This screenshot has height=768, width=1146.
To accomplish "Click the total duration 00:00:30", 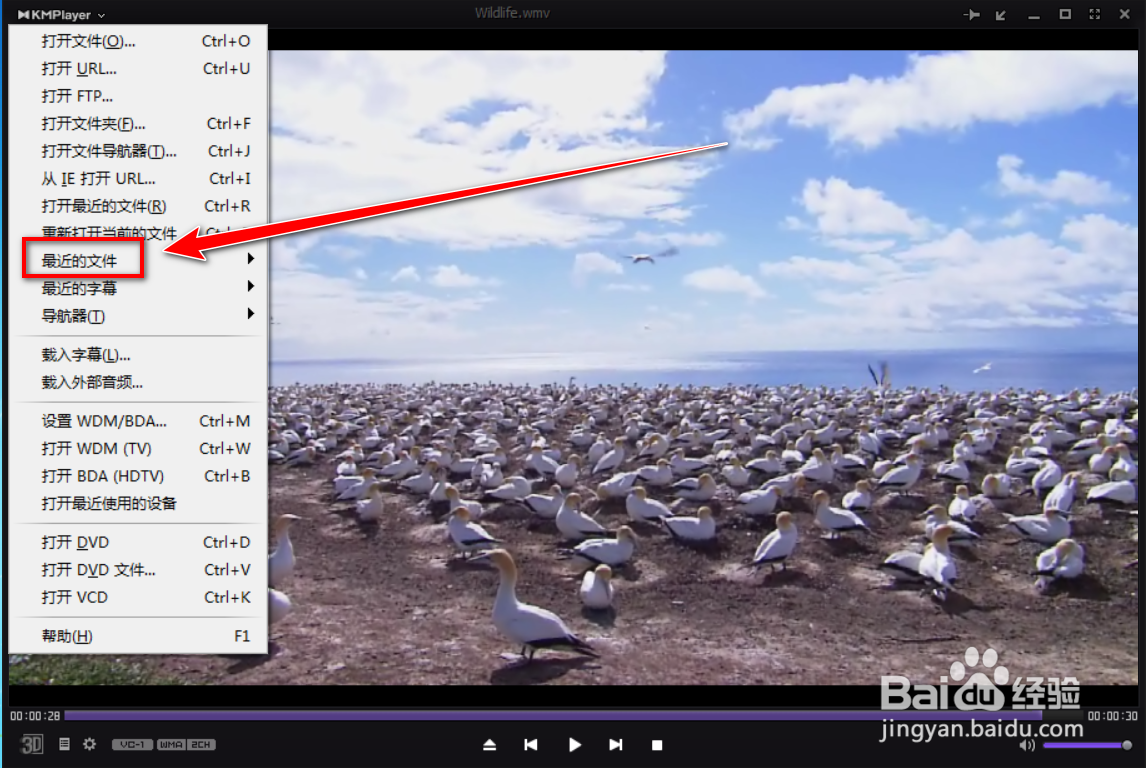I will coord(1112,716).
